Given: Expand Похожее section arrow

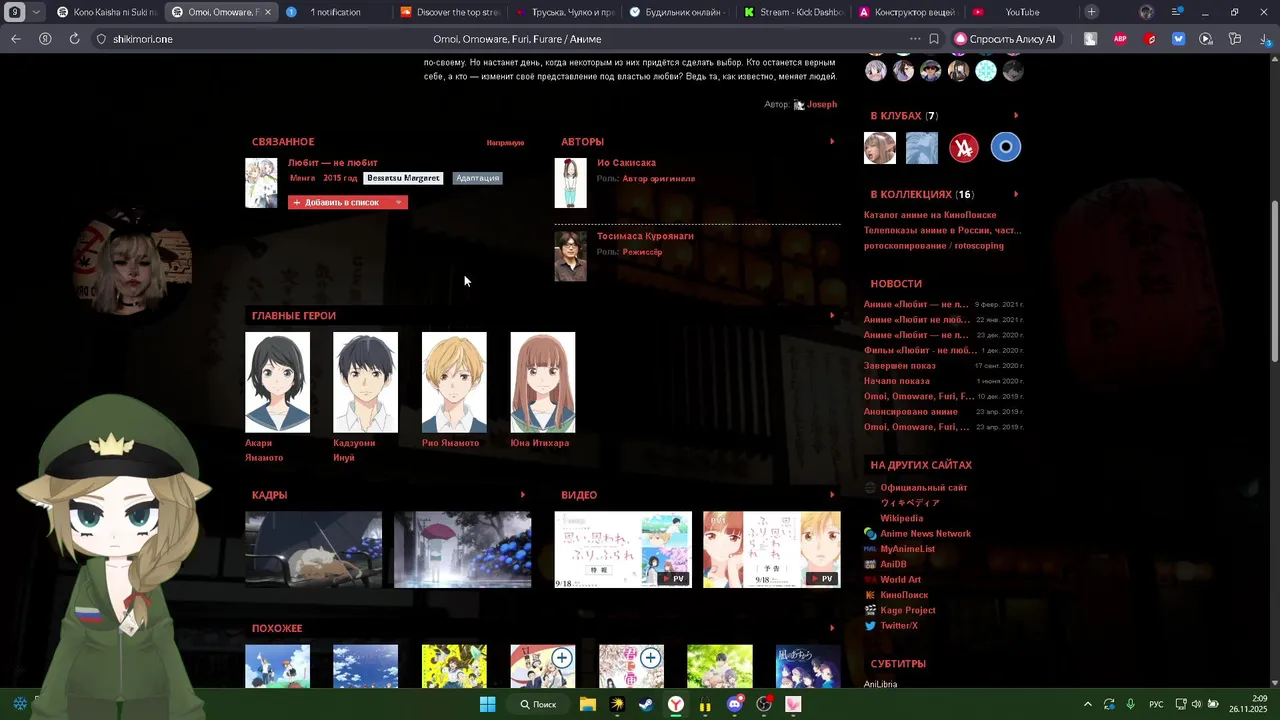Looking at the screenshot, I should pos(832,628).
